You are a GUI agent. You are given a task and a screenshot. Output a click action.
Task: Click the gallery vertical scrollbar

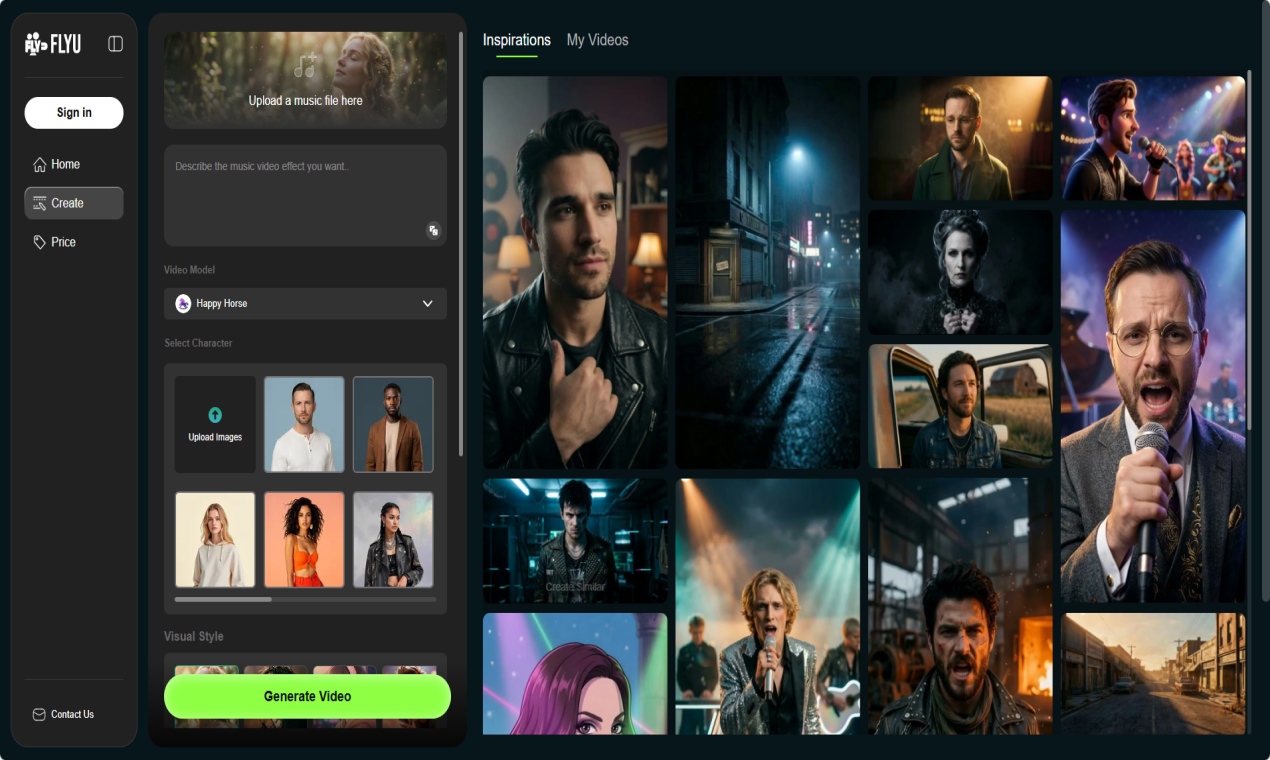tap(1250, 250)
